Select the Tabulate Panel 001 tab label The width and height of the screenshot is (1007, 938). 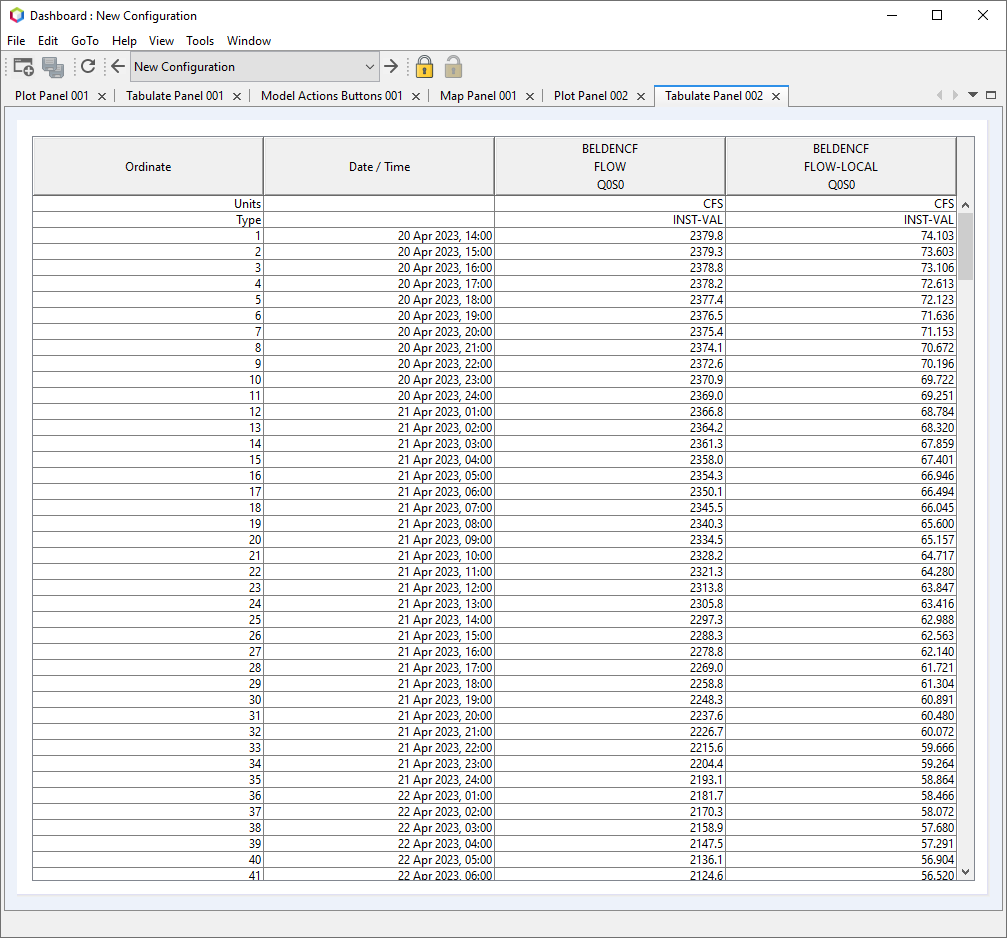click(175, 95)
